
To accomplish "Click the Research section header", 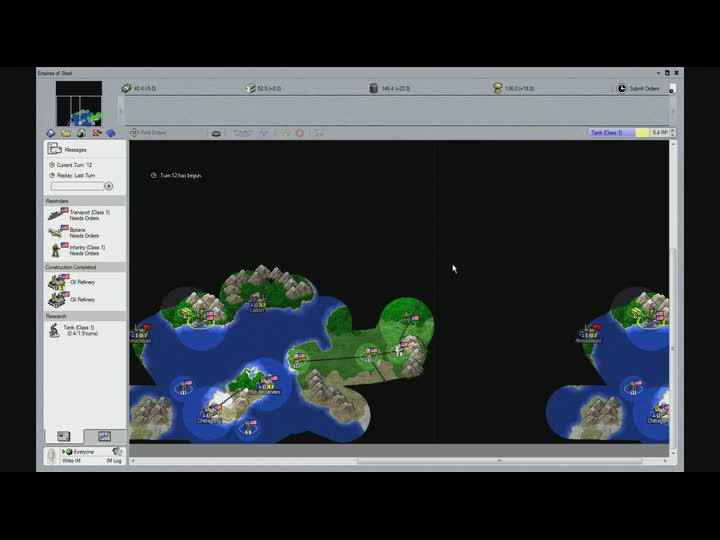I will pos(84,316).
